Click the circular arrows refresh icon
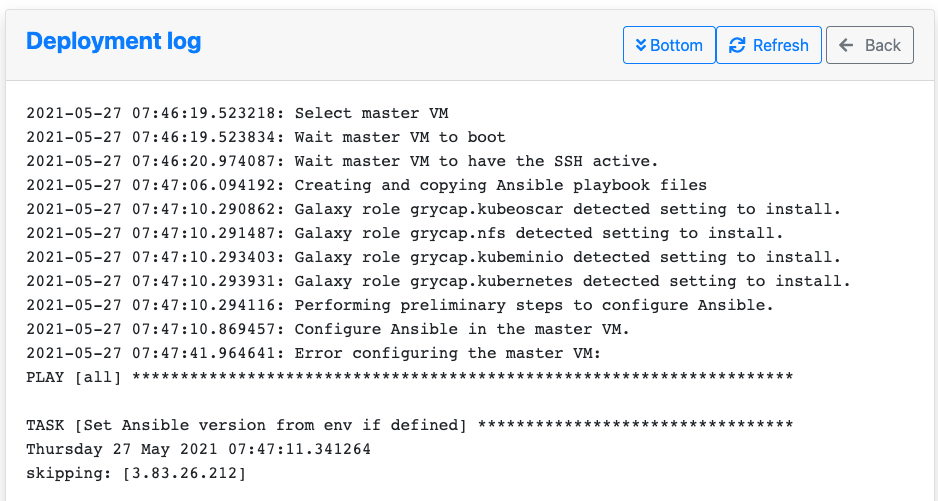This screenshot has height=501, width=938. click(x=737, y=45)
